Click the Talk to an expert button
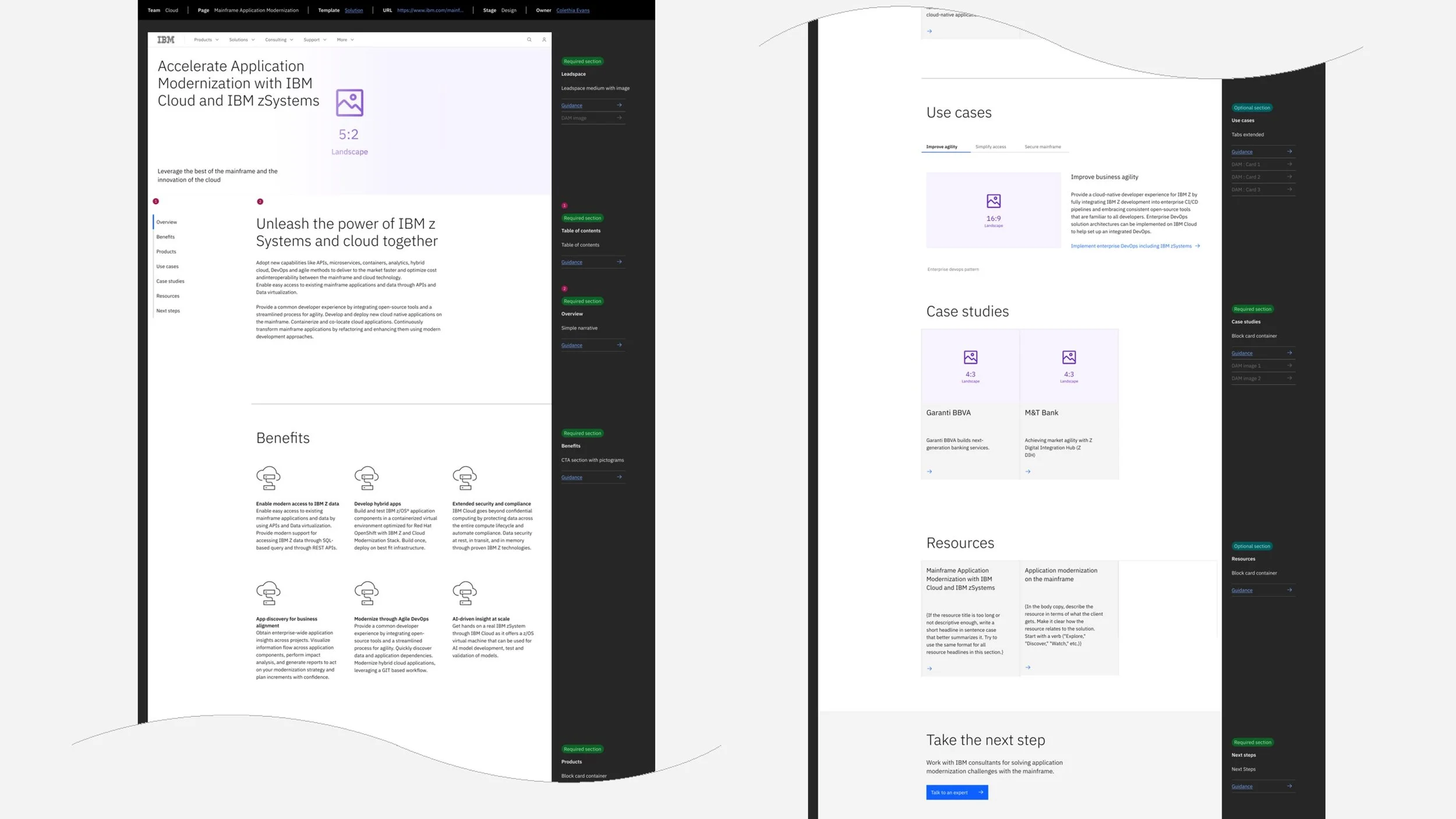Screen dimensions: 1456x819 (957, 792)
